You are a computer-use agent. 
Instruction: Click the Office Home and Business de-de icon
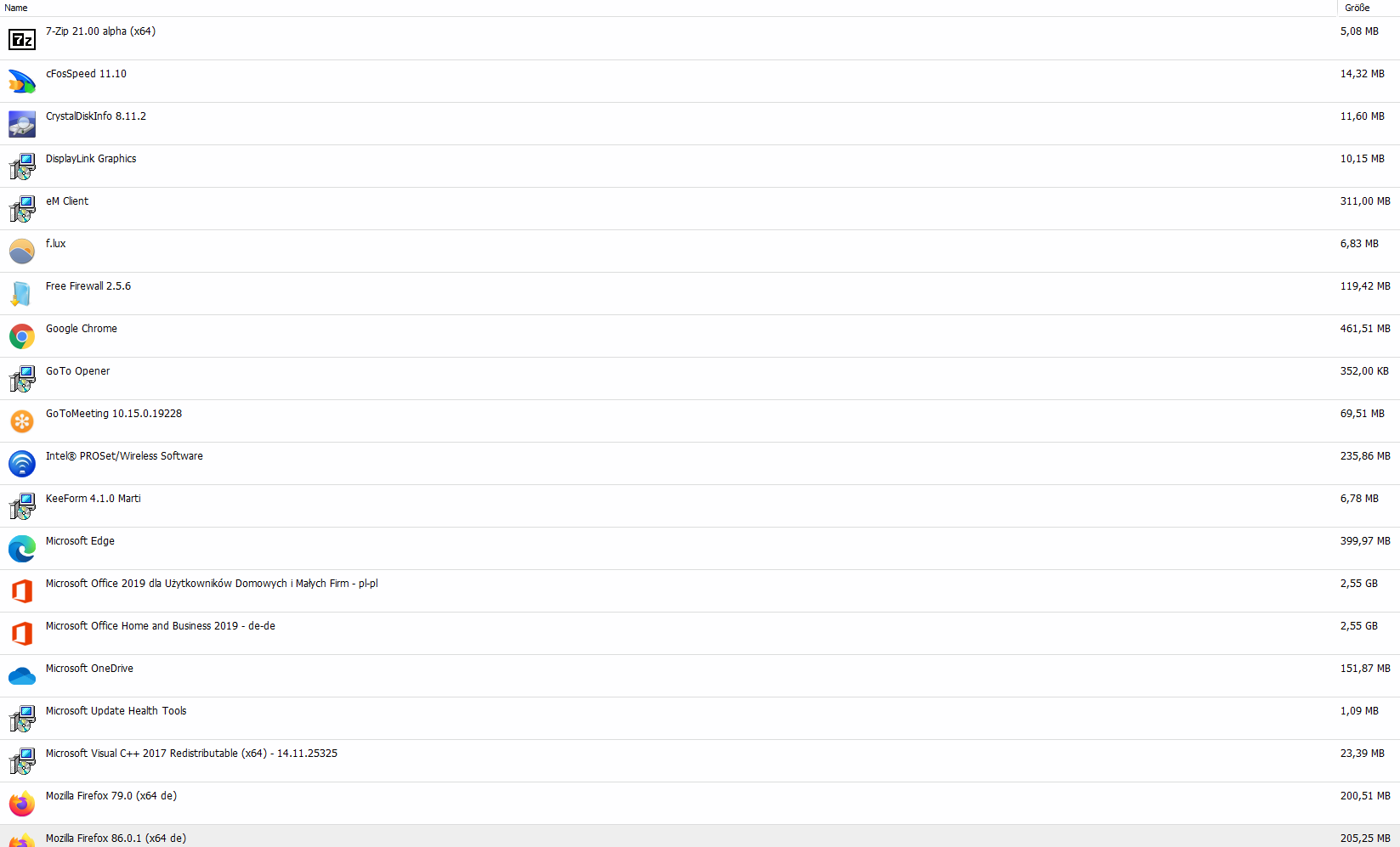22,634
